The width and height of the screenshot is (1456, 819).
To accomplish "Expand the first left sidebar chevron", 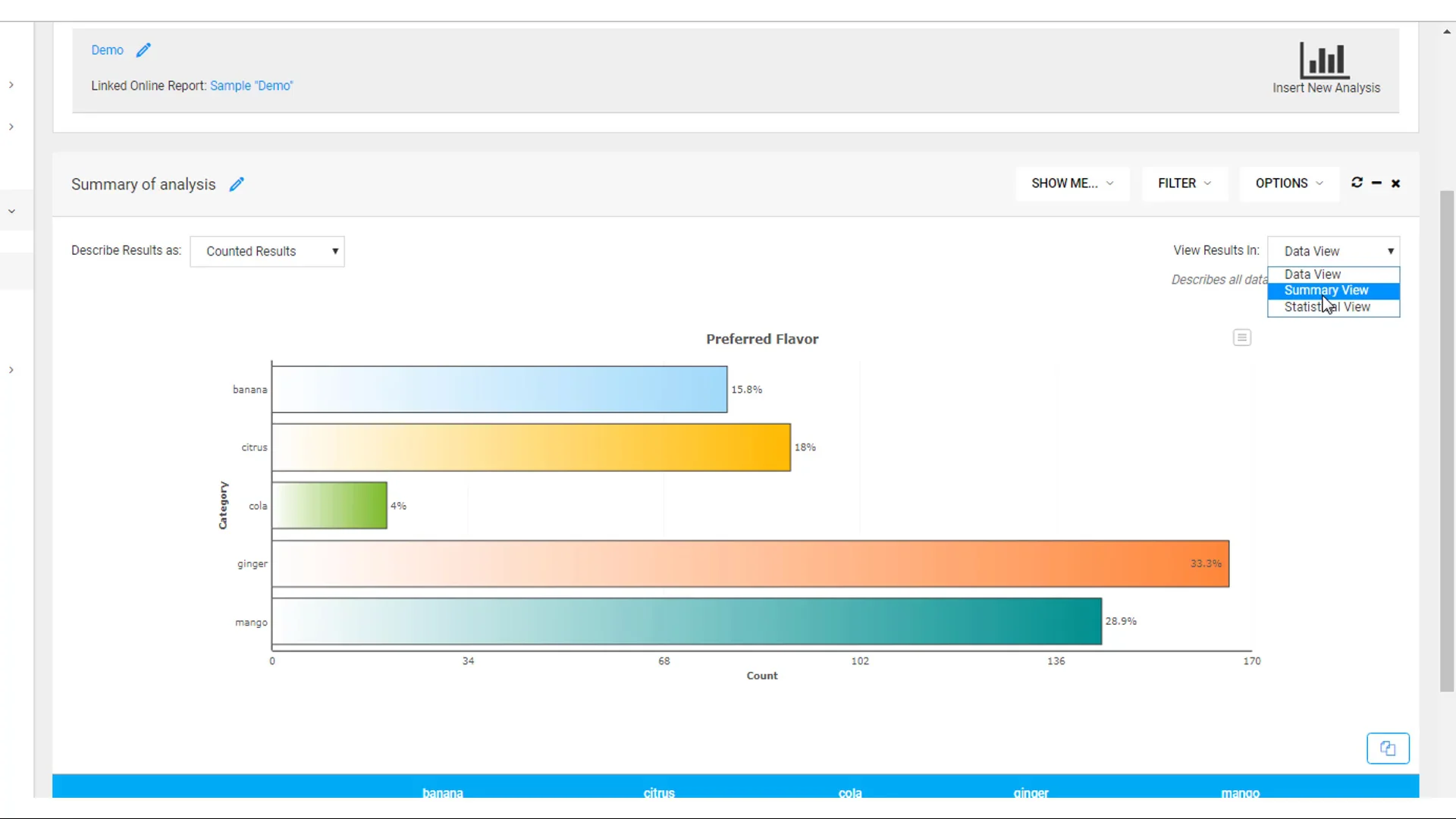I will 11,85.
